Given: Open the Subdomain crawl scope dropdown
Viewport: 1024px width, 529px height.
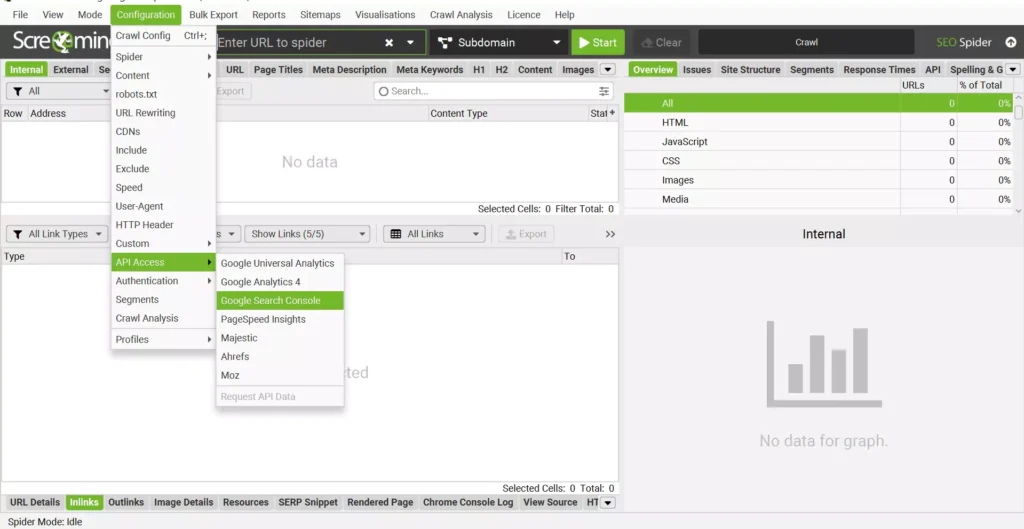Looking at the screenshot, I should (500, 42).
